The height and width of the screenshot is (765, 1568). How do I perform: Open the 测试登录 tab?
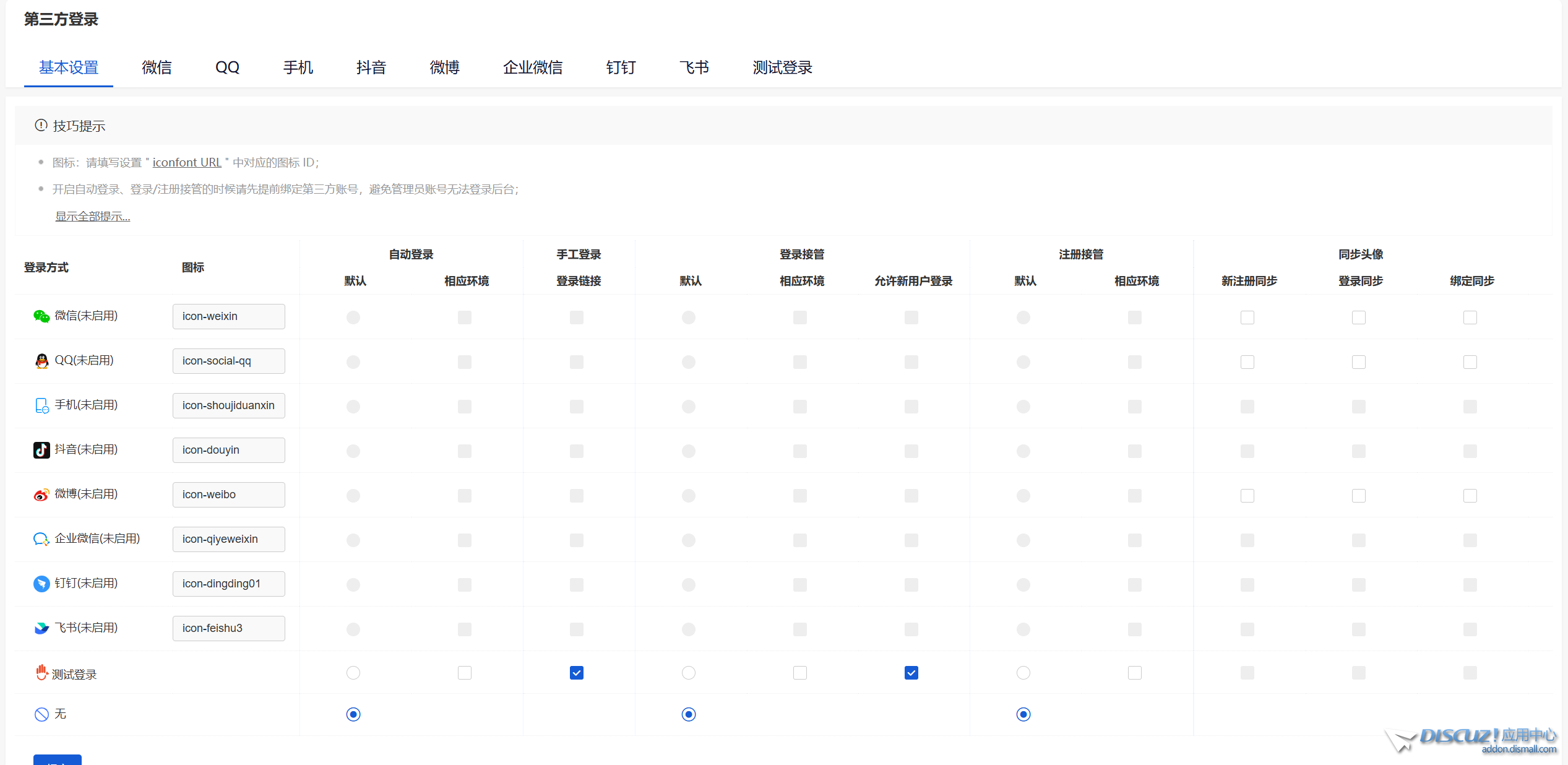[x=782, y=67]
